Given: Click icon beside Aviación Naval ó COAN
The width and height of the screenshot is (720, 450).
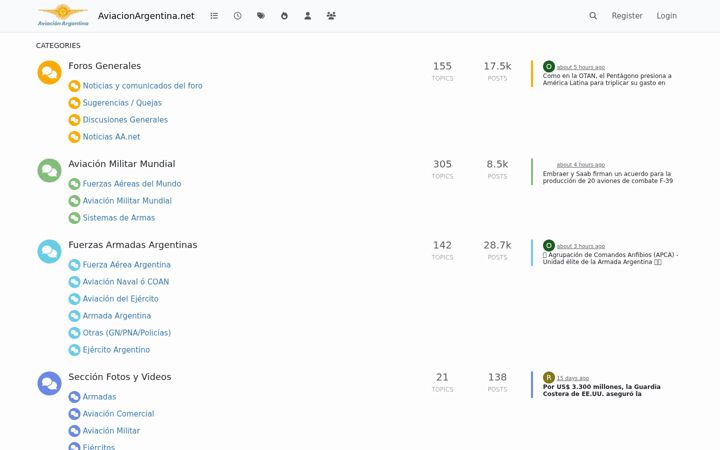Looking at the screenshot, I should tap(74, 282).
